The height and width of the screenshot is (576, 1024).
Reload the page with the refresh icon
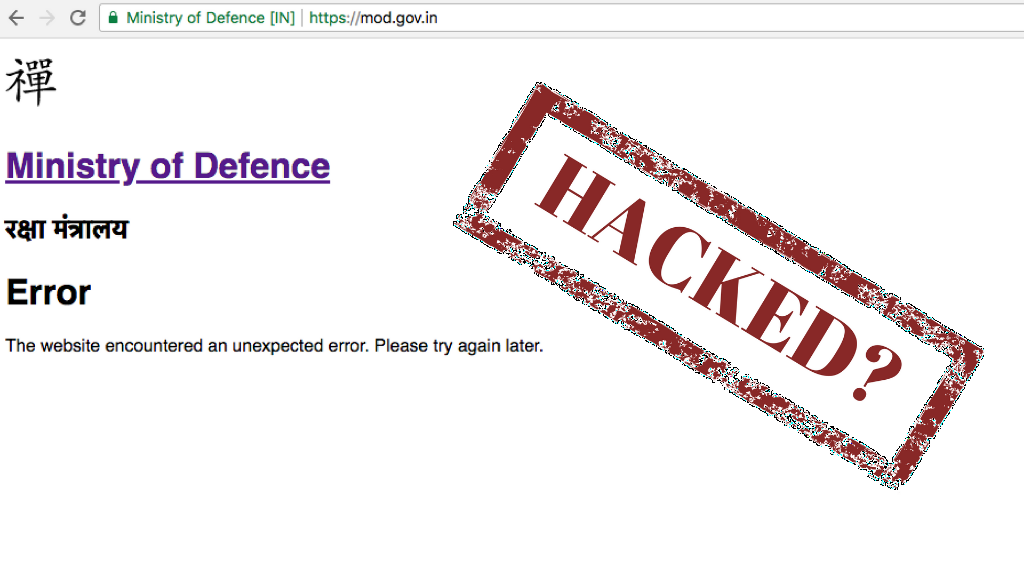tap(78, 18)
